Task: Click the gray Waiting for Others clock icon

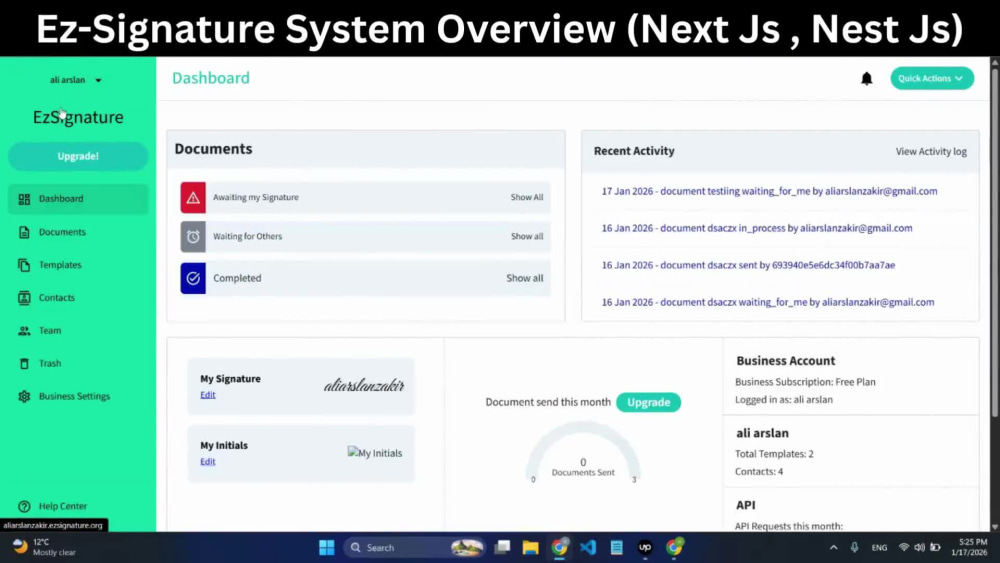Action: [193, 237]
